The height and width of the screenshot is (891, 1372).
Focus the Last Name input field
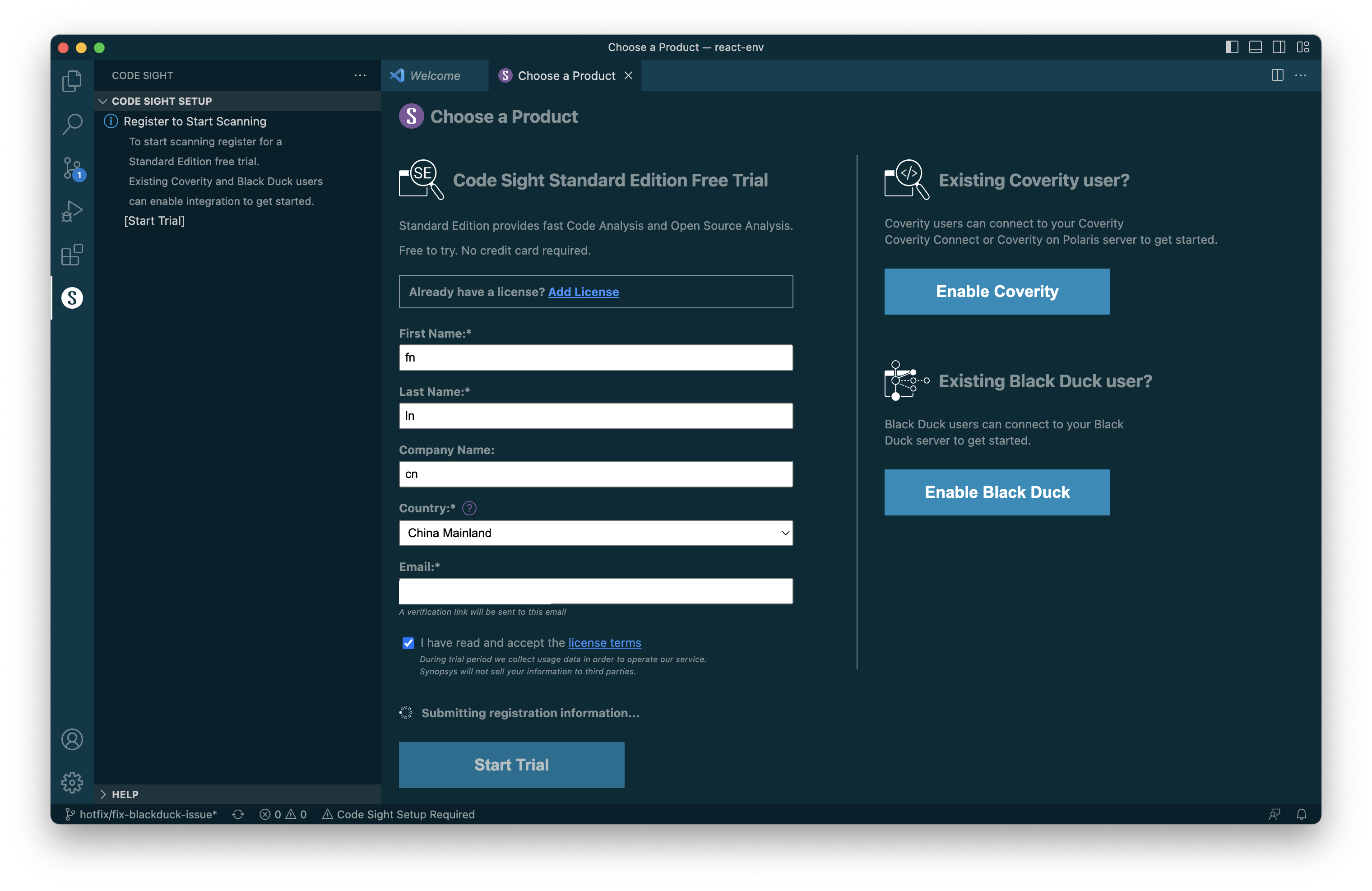(x=595, y=416)
